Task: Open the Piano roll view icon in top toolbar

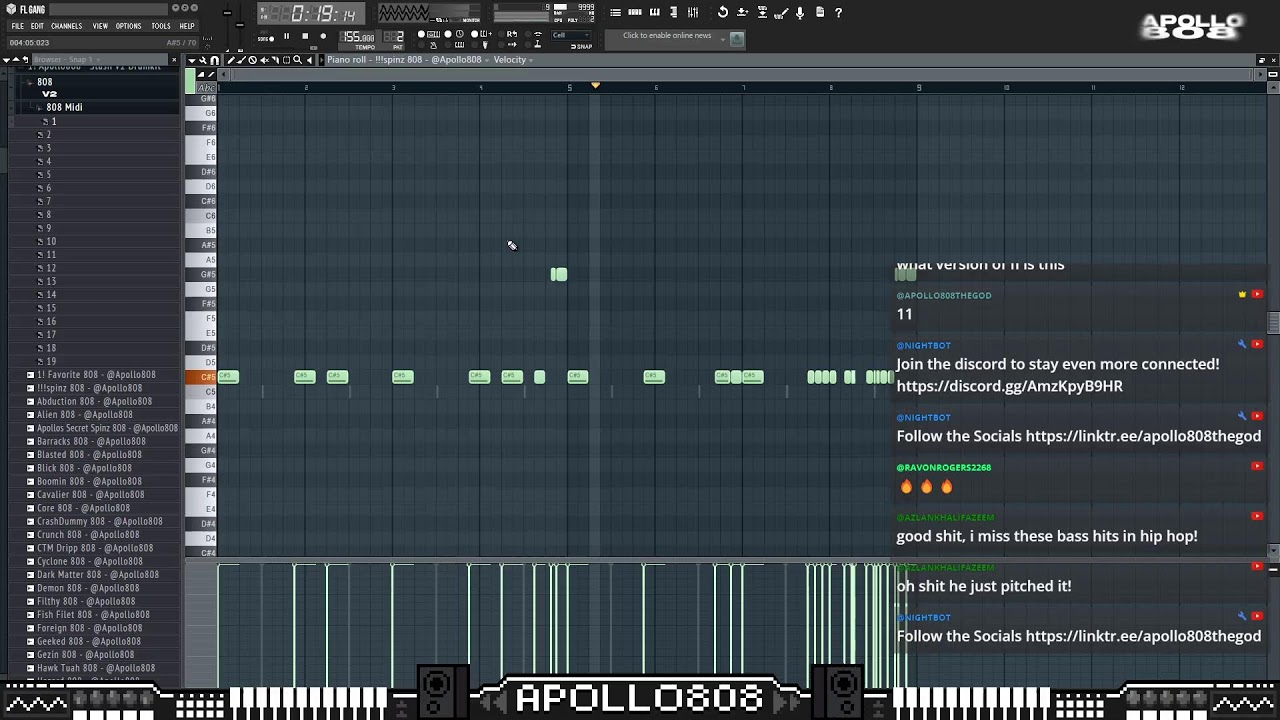Action: click(655, 12)
